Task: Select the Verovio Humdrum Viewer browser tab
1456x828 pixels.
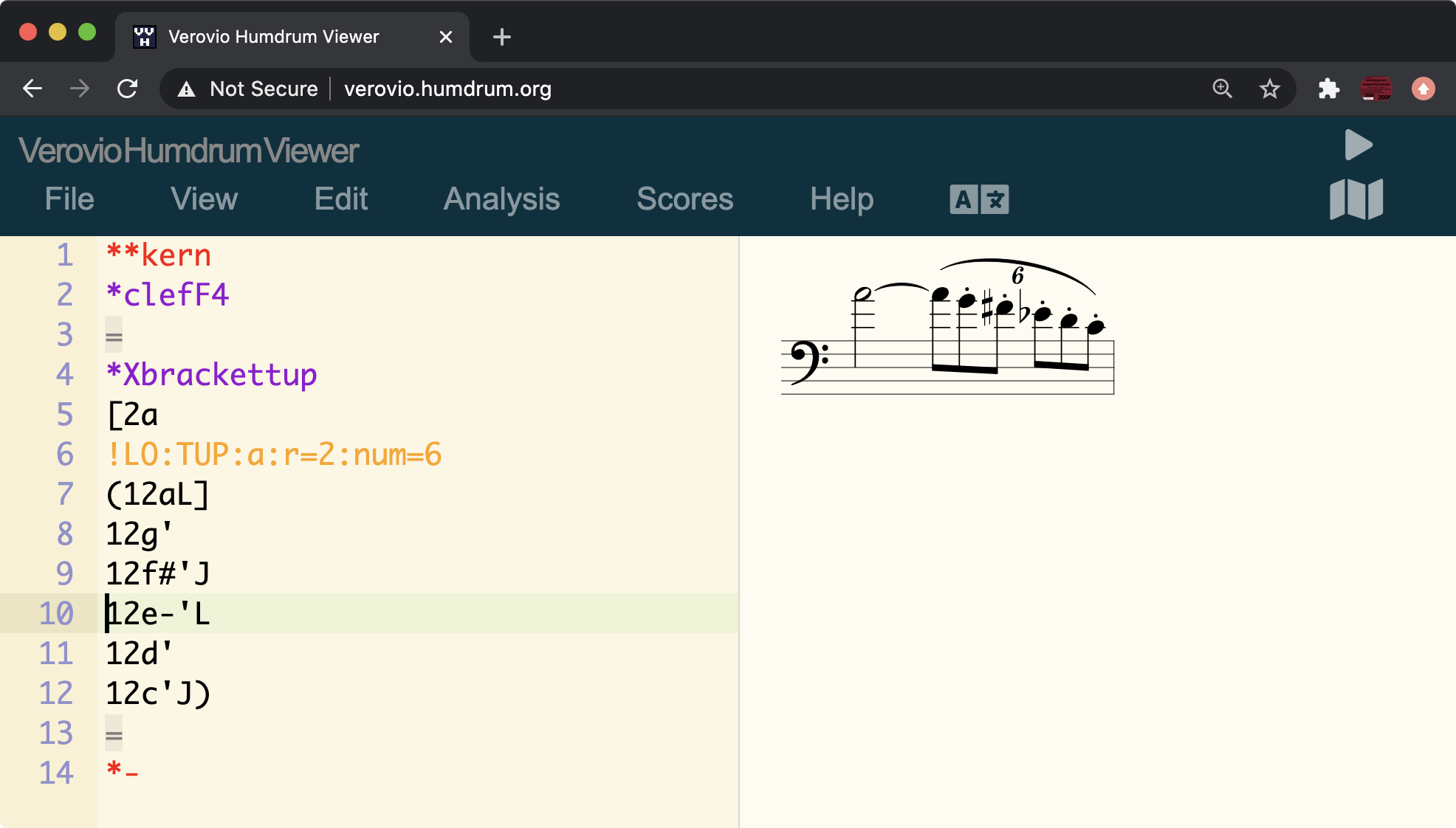Action: click(x=273, y=36)
